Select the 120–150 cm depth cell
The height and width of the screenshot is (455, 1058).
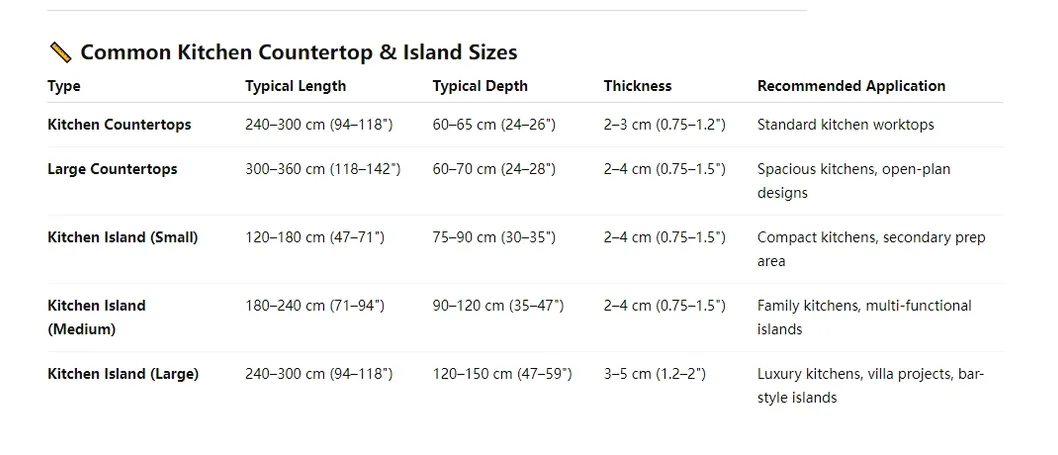502,373
